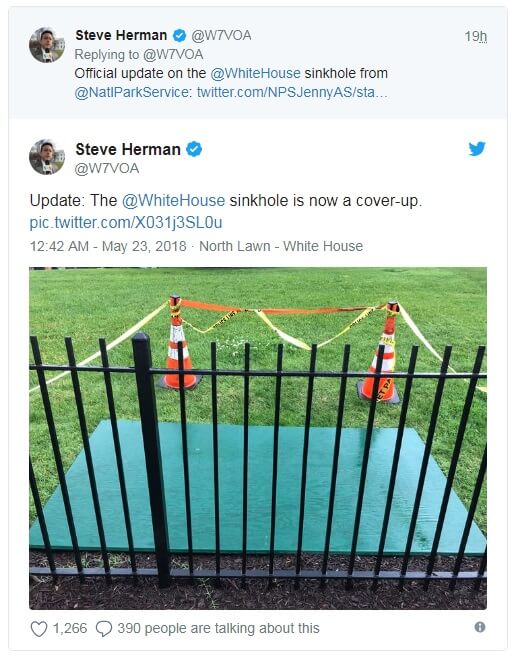
Task: Like the tweet with heart icon
Action: click(x=39, y=629)
